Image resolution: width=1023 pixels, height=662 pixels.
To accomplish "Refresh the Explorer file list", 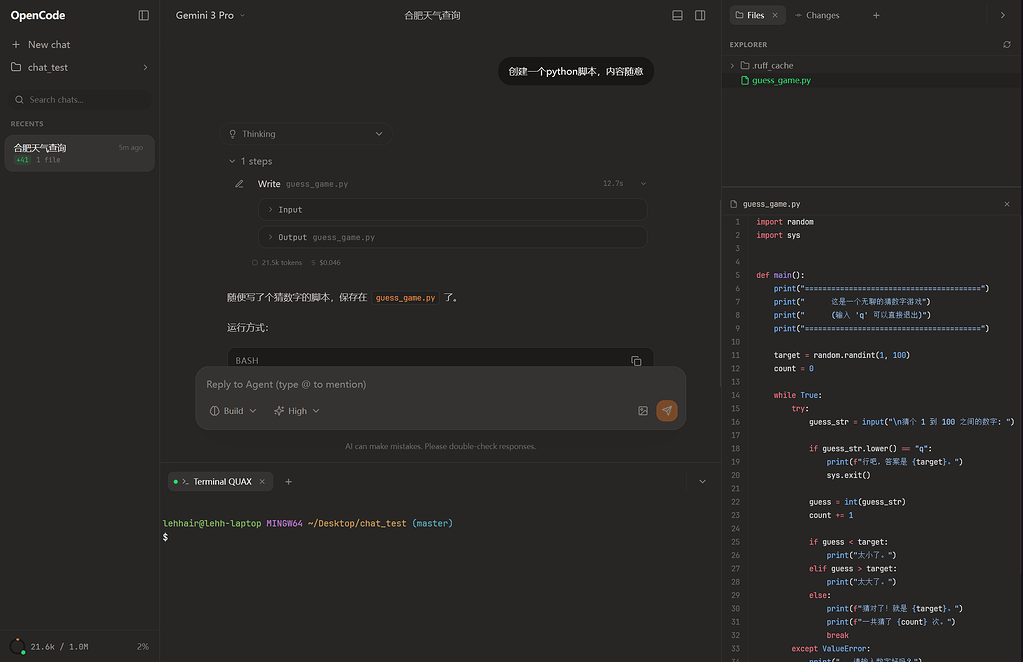I will tap(1007, 44).
